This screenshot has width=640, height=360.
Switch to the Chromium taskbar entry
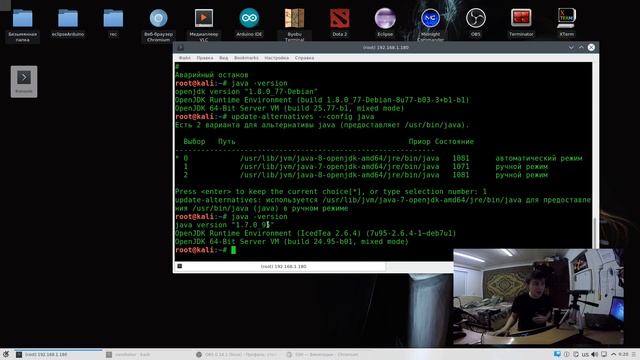[x=329, y=354]
